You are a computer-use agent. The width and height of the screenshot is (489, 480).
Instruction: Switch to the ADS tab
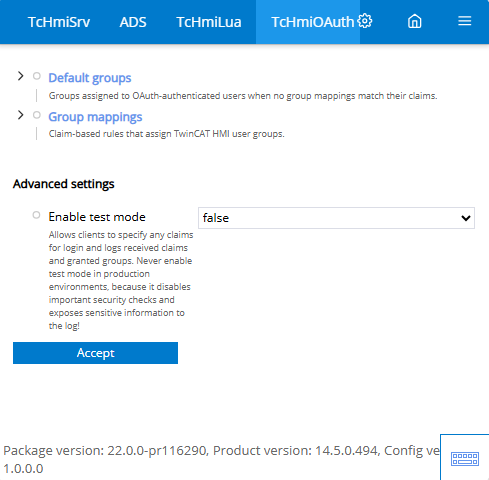133,22
